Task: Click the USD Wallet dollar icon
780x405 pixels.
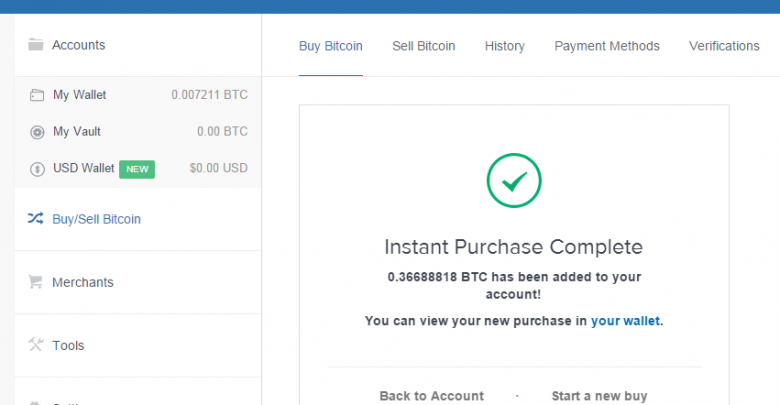Action: pyautogui.click(x=37, y=168)
